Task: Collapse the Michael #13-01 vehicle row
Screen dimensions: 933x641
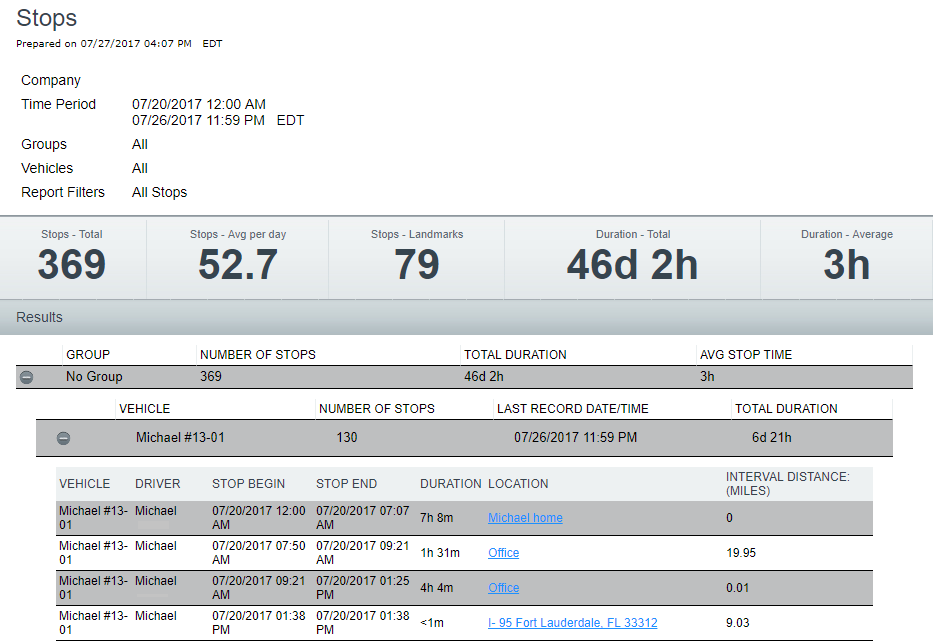Action: pos(63,438)
